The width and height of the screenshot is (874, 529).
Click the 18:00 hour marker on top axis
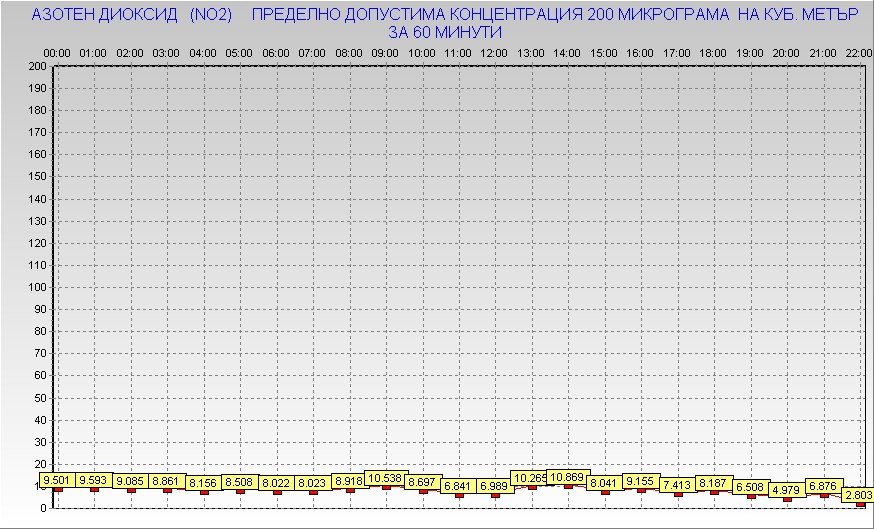[713, 52]
